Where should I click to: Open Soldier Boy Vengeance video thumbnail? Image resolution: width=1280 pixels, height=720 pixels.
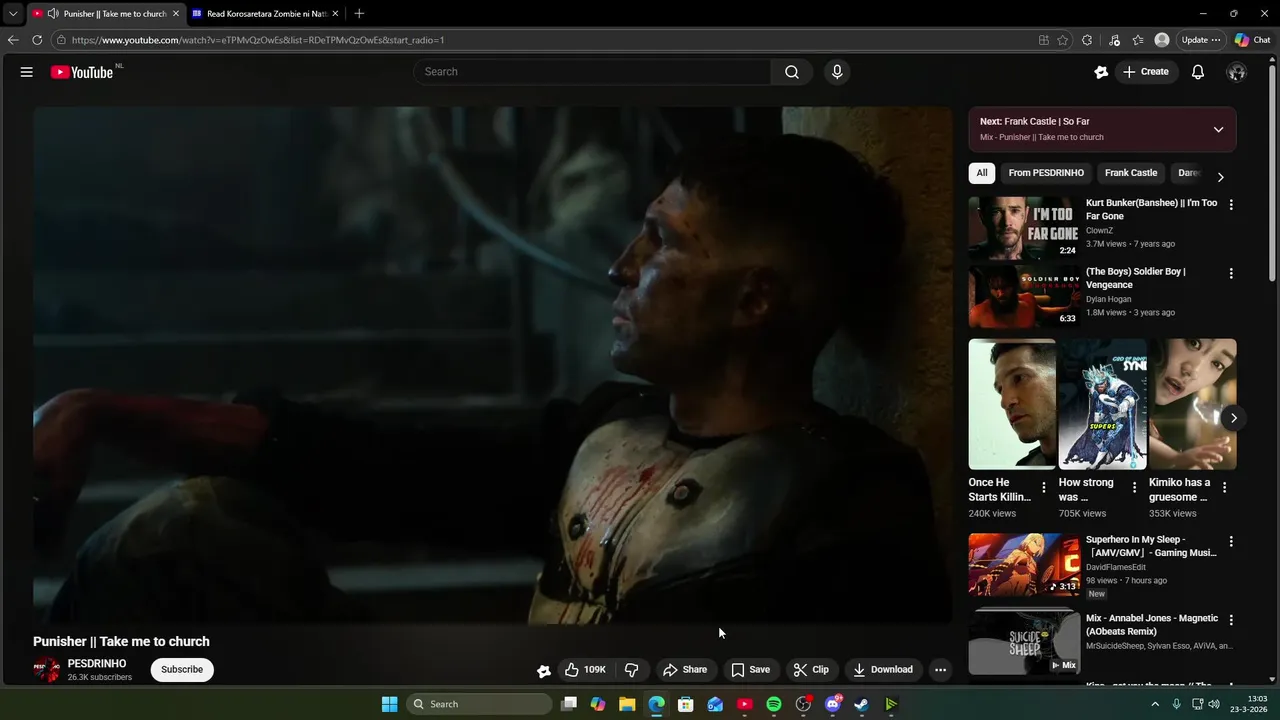[1024, 296]
